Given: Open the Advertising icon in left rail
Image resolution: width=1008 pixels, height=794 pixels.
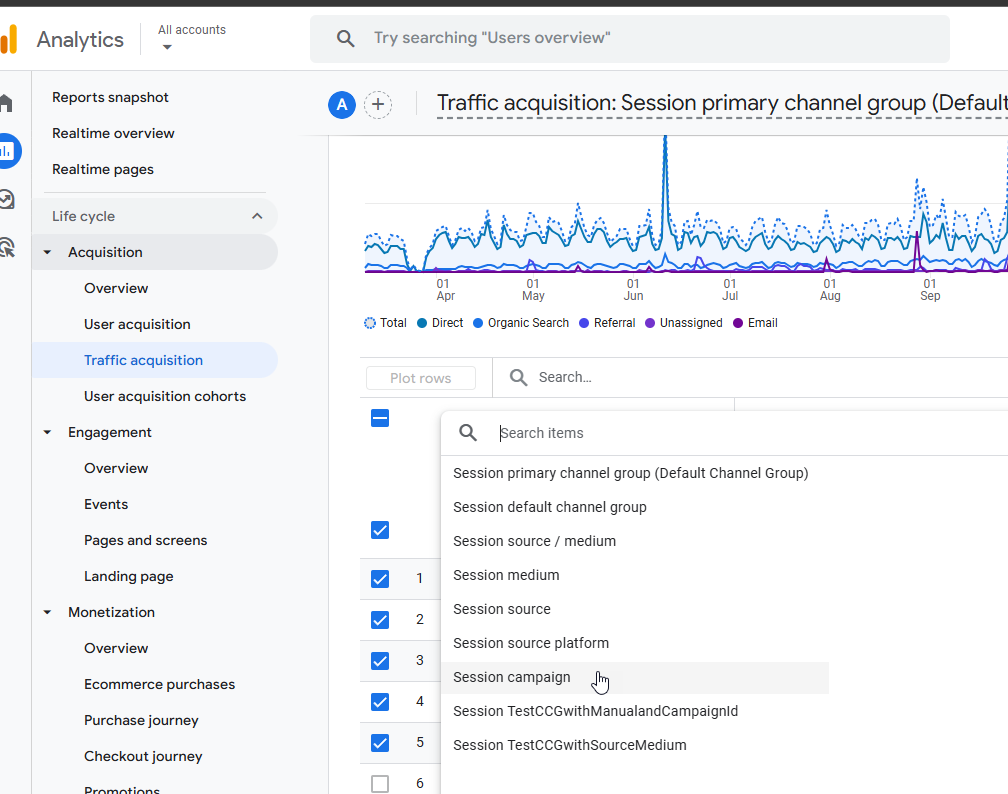Looking at the screenshot, I should 7,248.
